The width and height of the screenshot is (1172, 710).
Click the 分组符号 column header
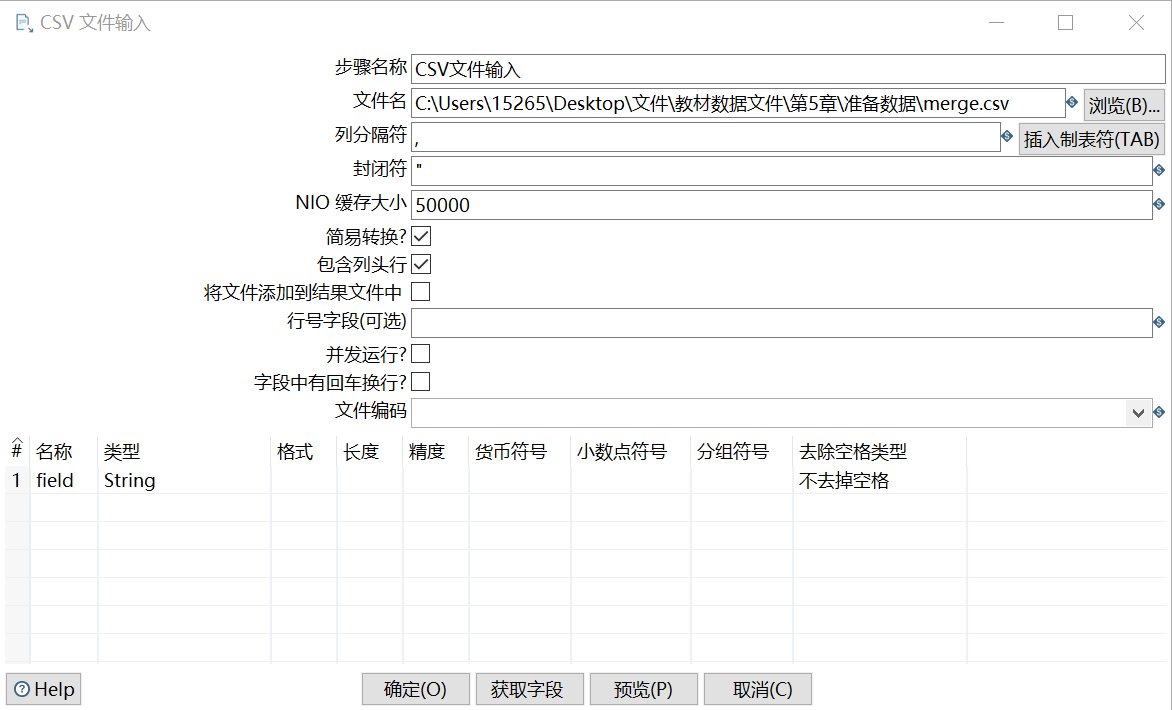point(741,451)
